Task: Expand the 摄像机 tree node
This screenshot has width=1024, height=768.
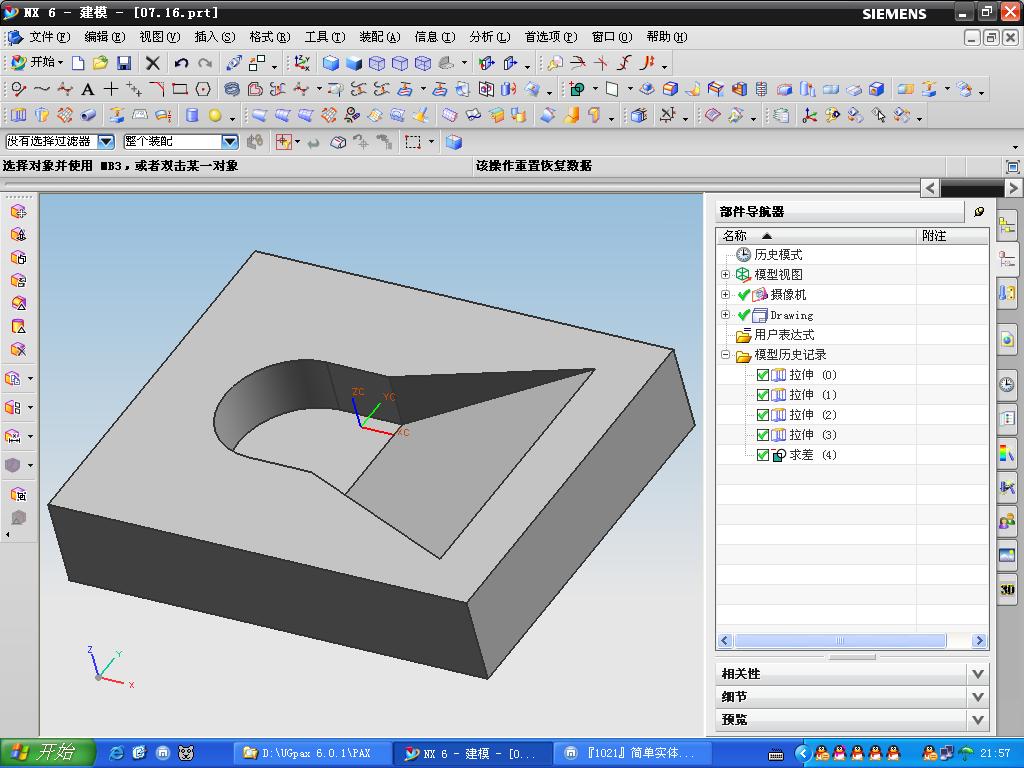Action: click(x=725, y=295)
